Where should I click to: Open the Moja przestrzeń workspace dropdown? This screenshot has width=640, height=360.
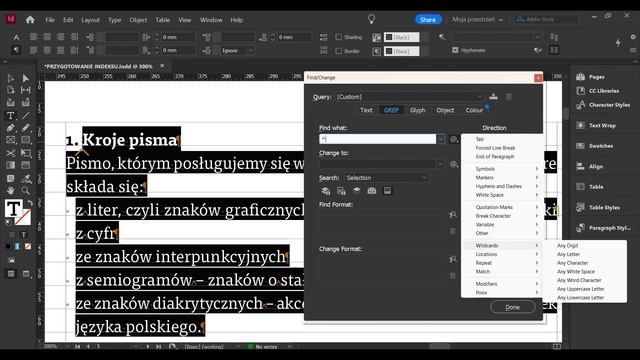tap(477, 19)
